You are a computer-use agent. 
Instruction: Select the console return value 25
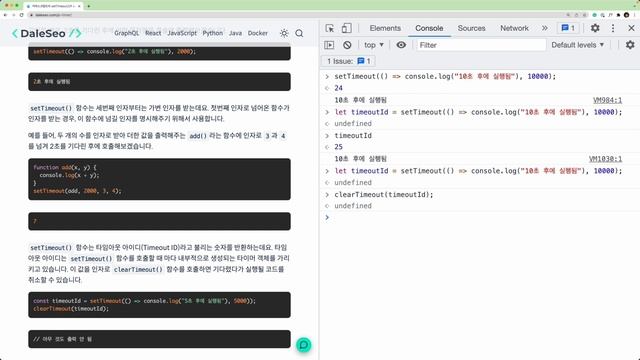(x=338, y=147)
